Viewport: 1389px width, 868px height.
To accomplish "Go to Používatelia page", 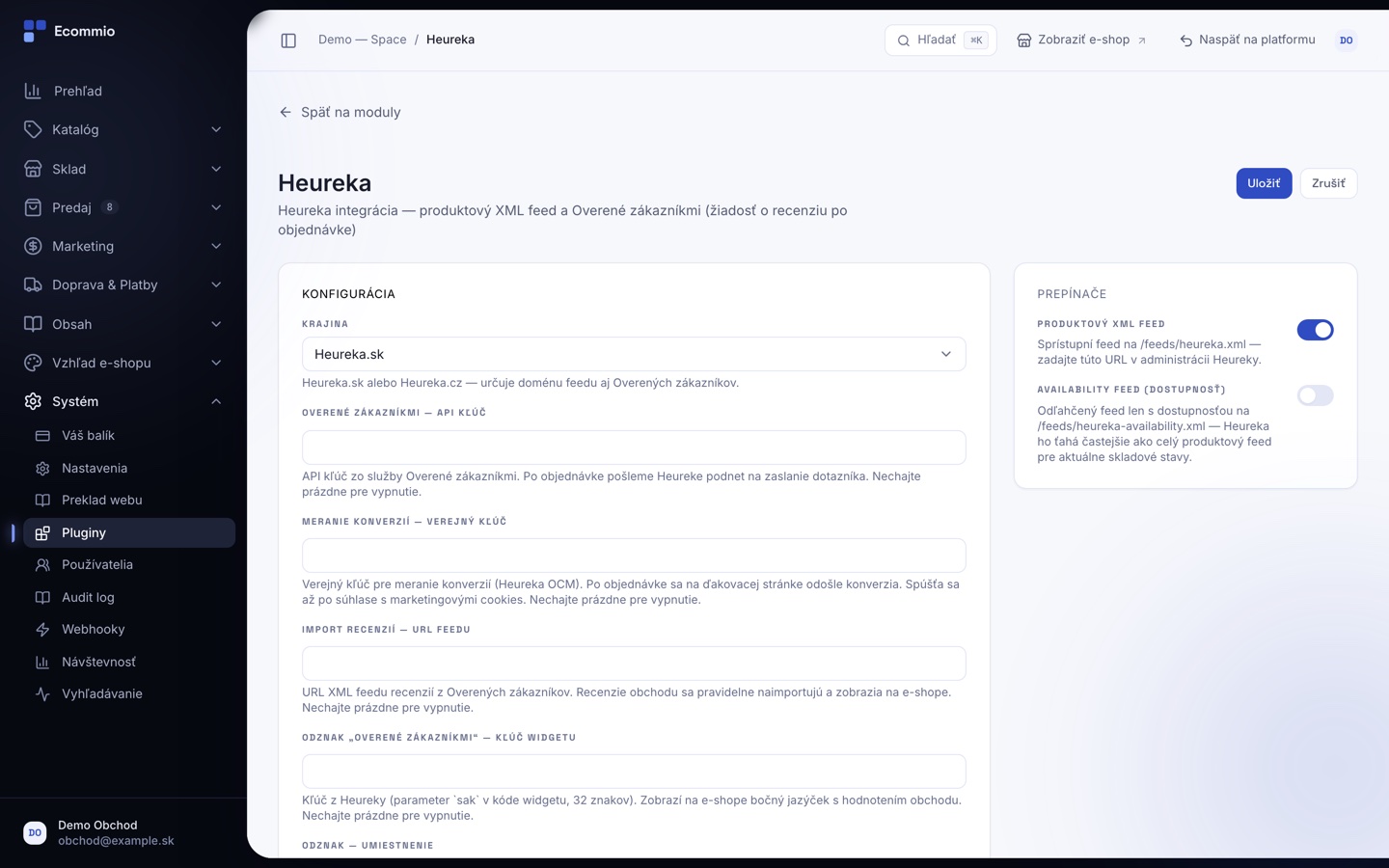I will click(x=129, y=565).
